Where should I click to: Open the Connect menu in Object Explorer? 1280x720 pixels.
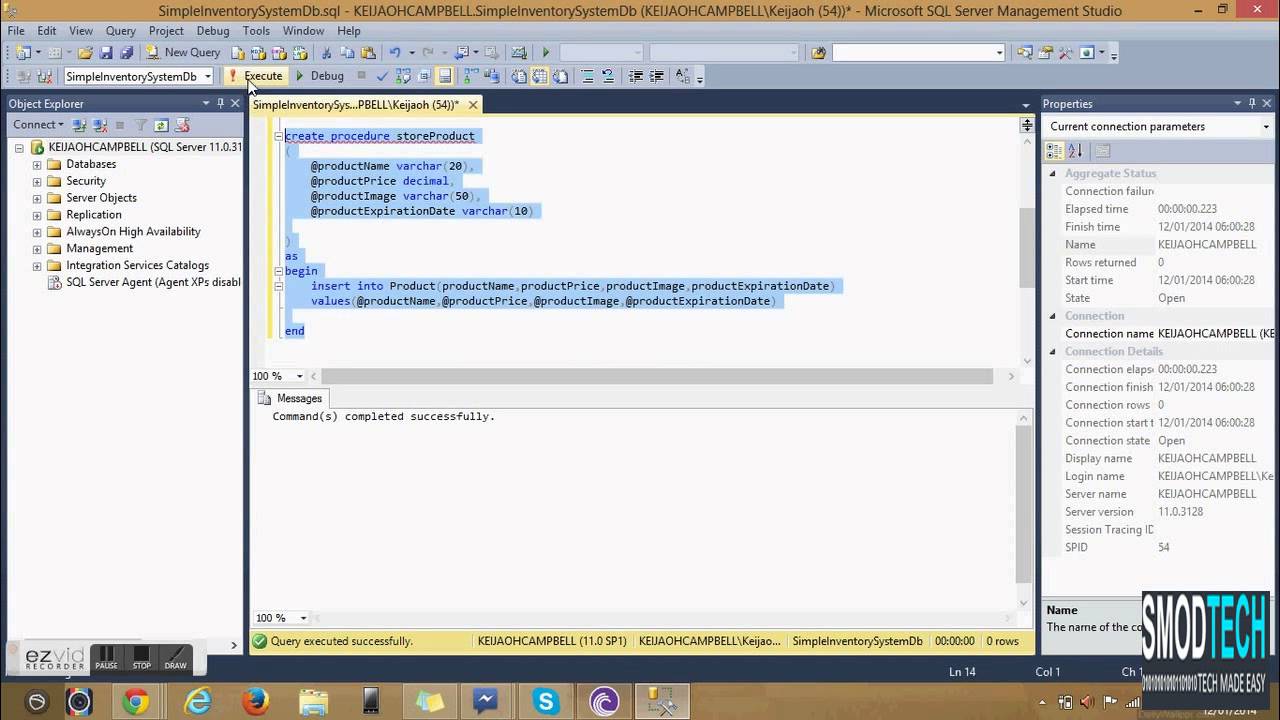coord(38,125)
